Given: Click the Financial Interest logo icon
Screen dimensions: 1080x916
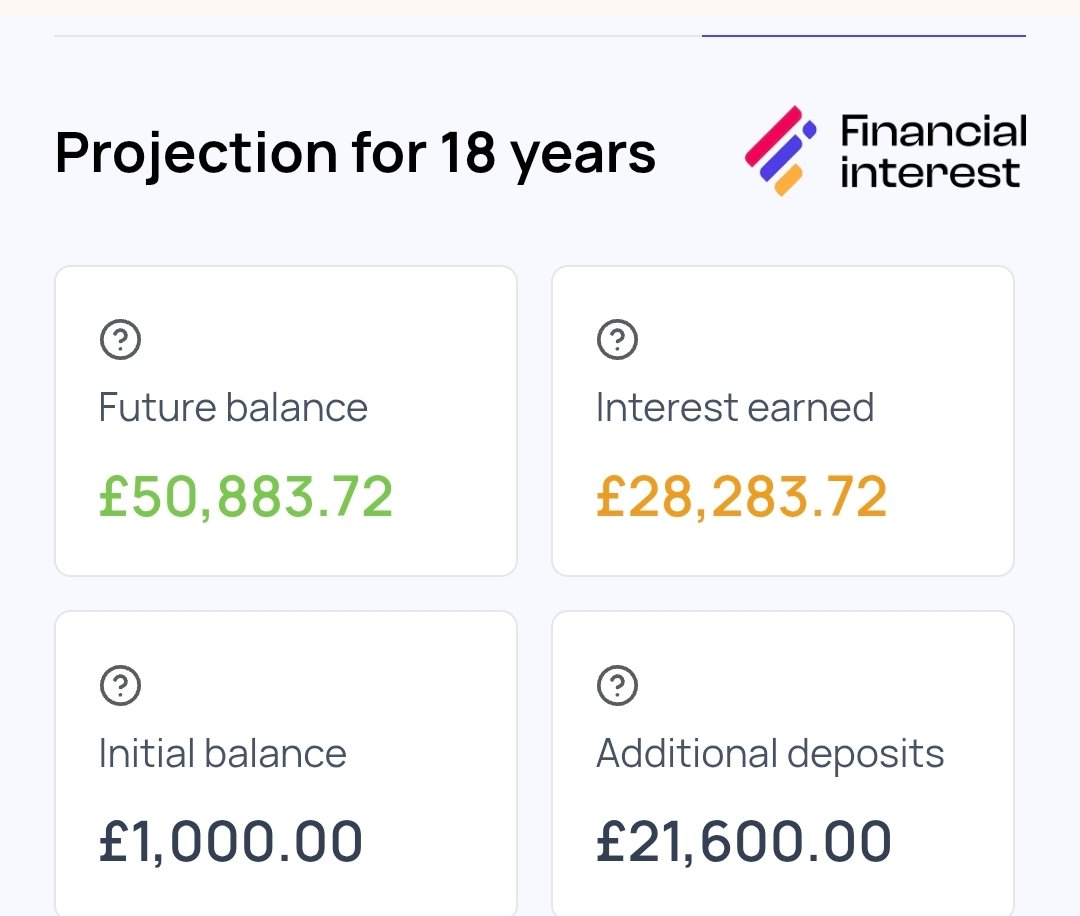Looking at the screenshot, I should click(x=780, y=151).
